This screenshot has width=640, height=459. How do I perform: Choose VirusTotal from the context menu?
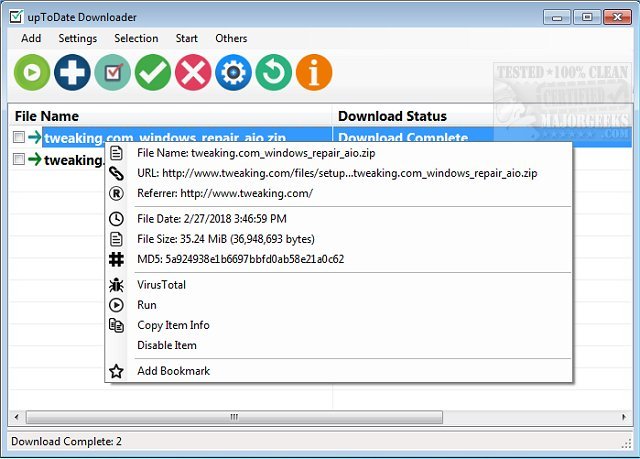tap(339, 285)
